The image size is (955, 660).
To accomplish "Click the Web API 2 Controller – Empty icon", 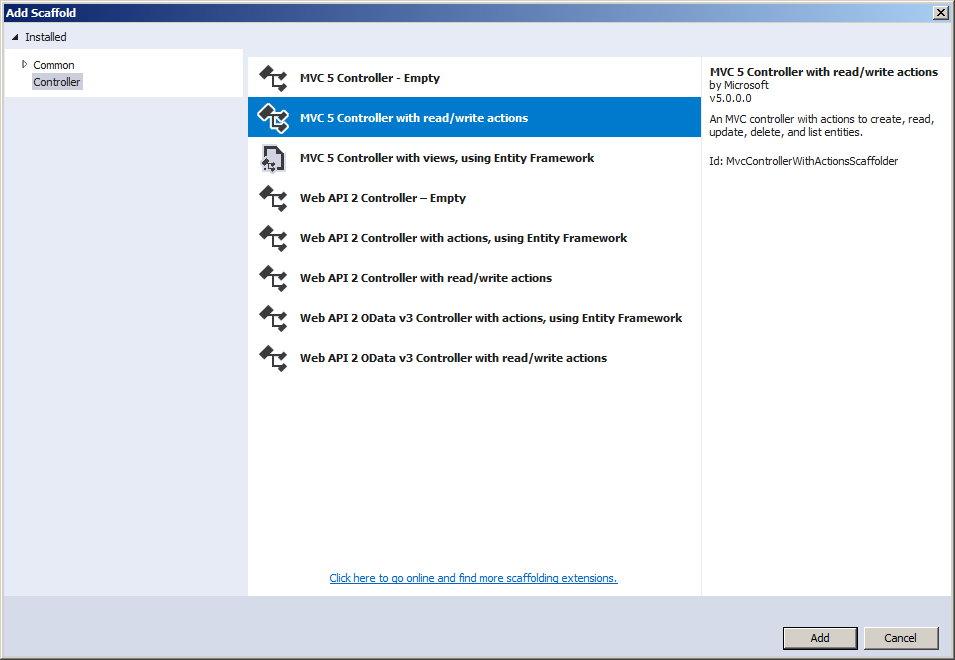I will (x=273, y=198).
